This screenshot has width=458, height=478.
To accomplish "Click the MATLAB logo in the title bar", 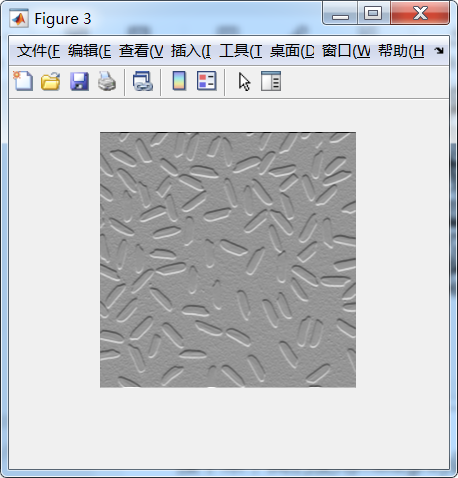I will click(x=19, y=19).
